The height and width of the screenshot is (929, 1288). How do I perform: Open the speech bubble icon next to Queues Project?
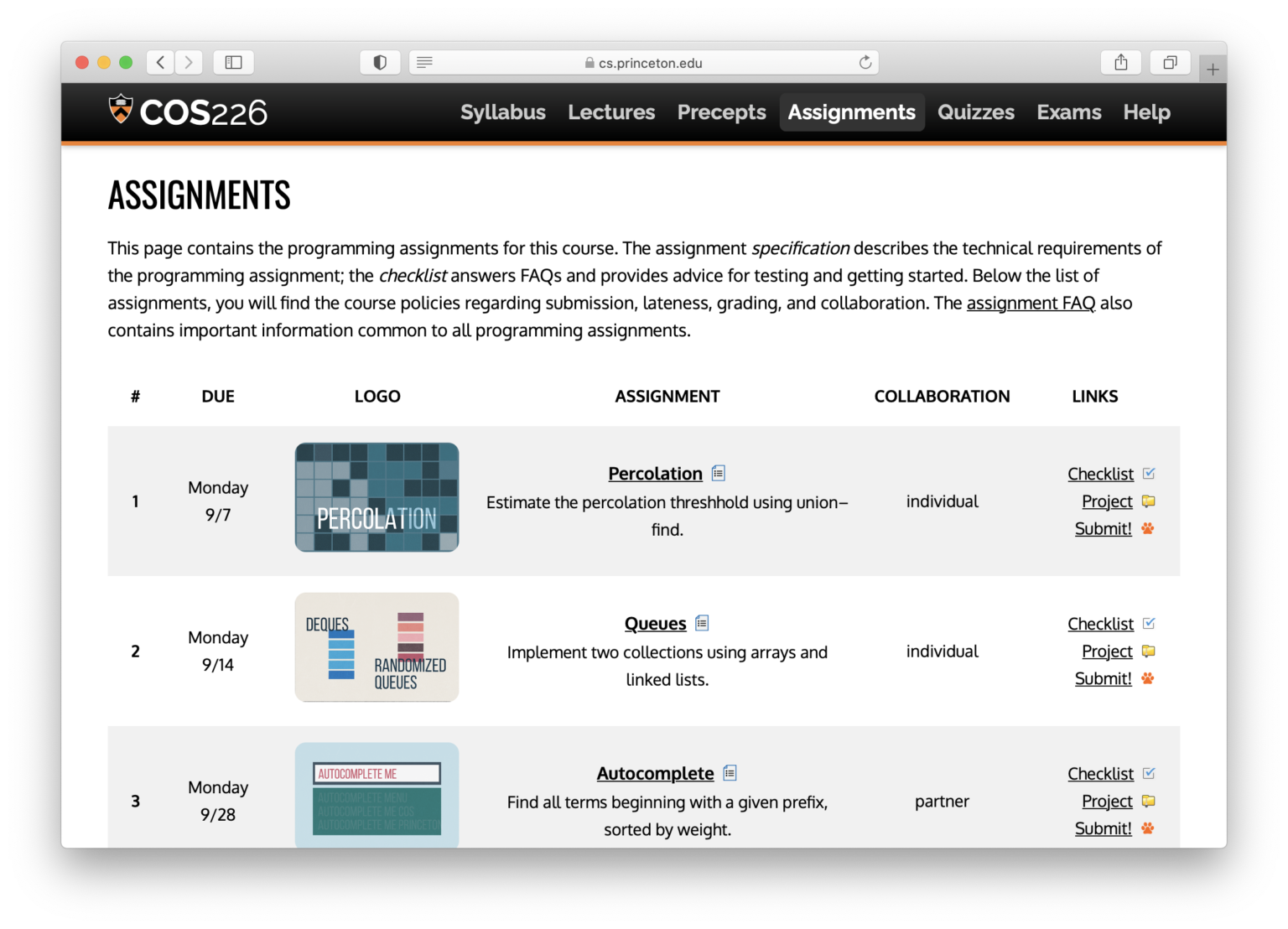pyautogui.click(x=1148, y=651)
